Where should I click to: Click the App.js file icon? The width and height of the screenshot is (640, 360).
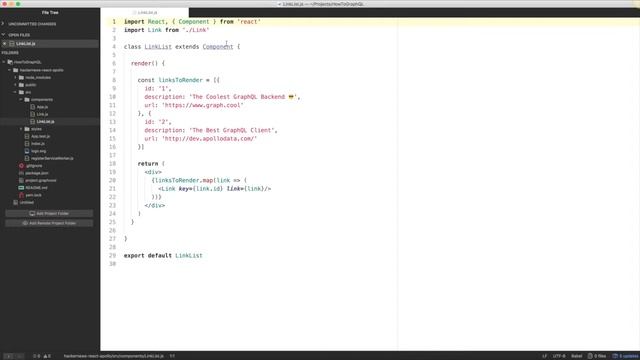[x=33, y=107]
